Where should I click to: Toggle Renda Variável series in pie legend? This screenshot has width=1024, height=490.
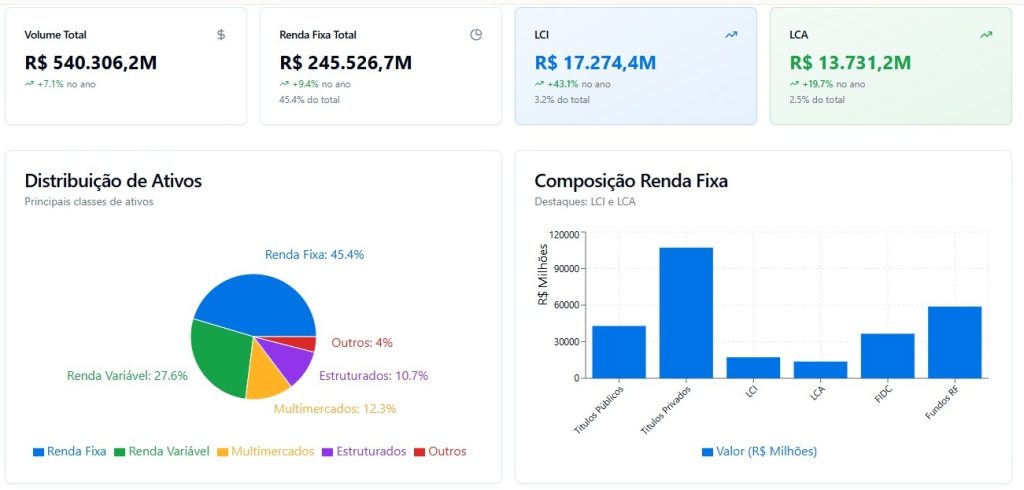[162, 451]
